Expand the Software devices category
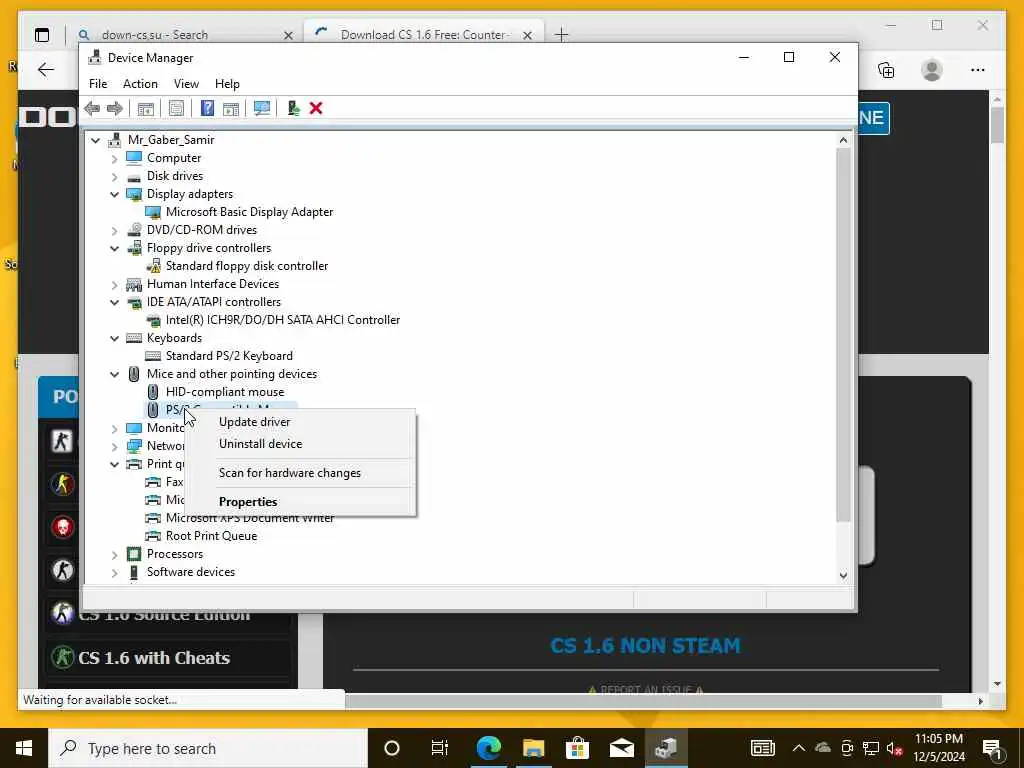The image size is (1024, 768). tap(114, 572)
